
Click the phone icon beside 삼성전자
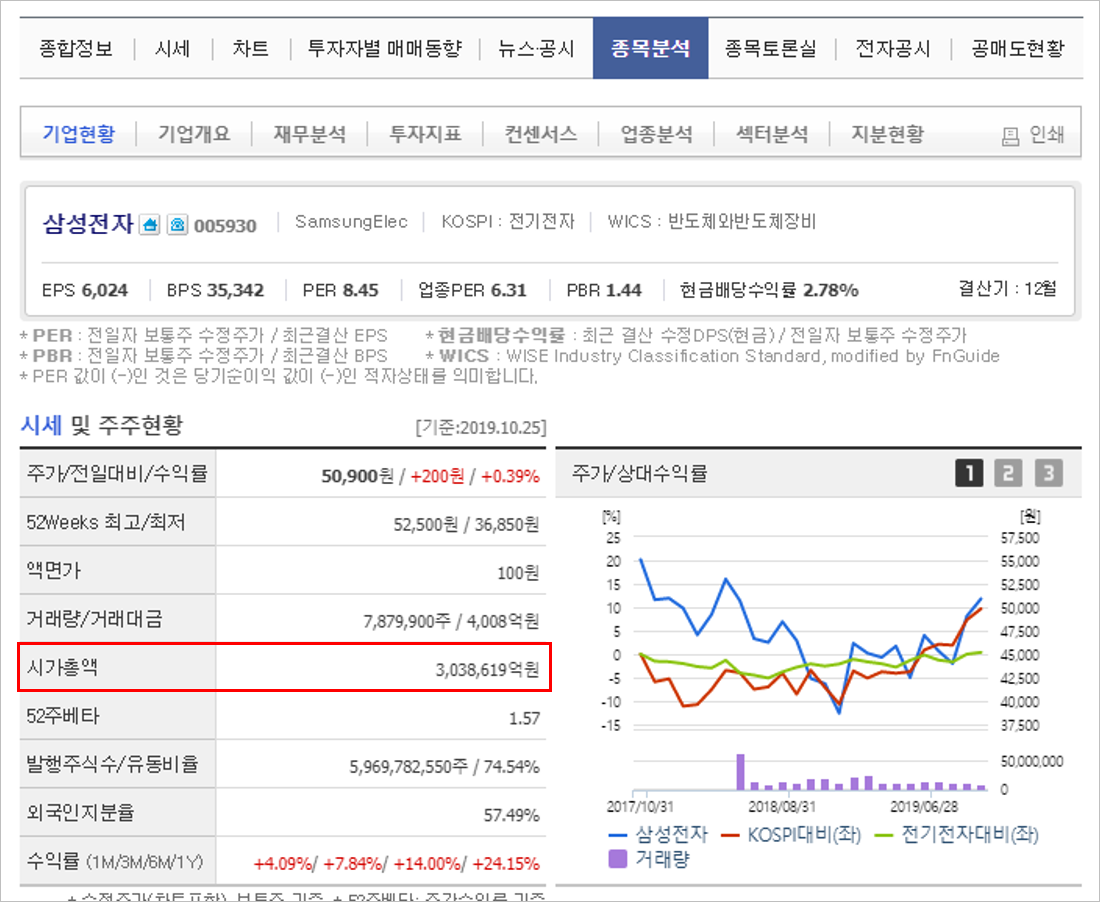point(177,225)
